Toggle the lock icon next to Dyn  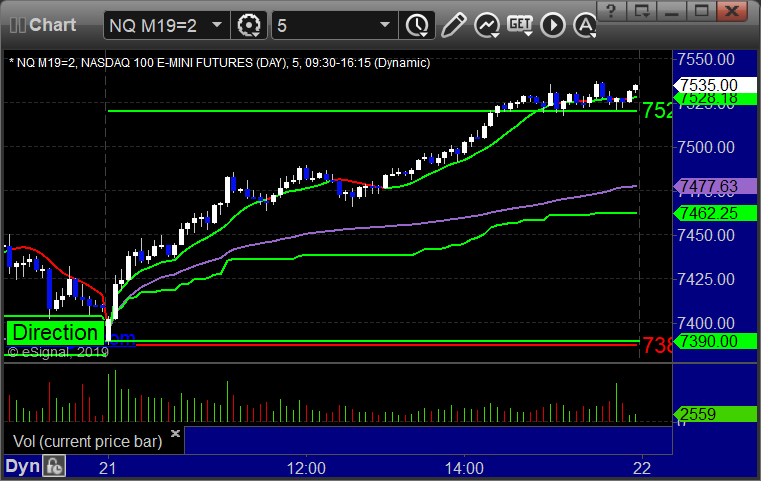54,466
